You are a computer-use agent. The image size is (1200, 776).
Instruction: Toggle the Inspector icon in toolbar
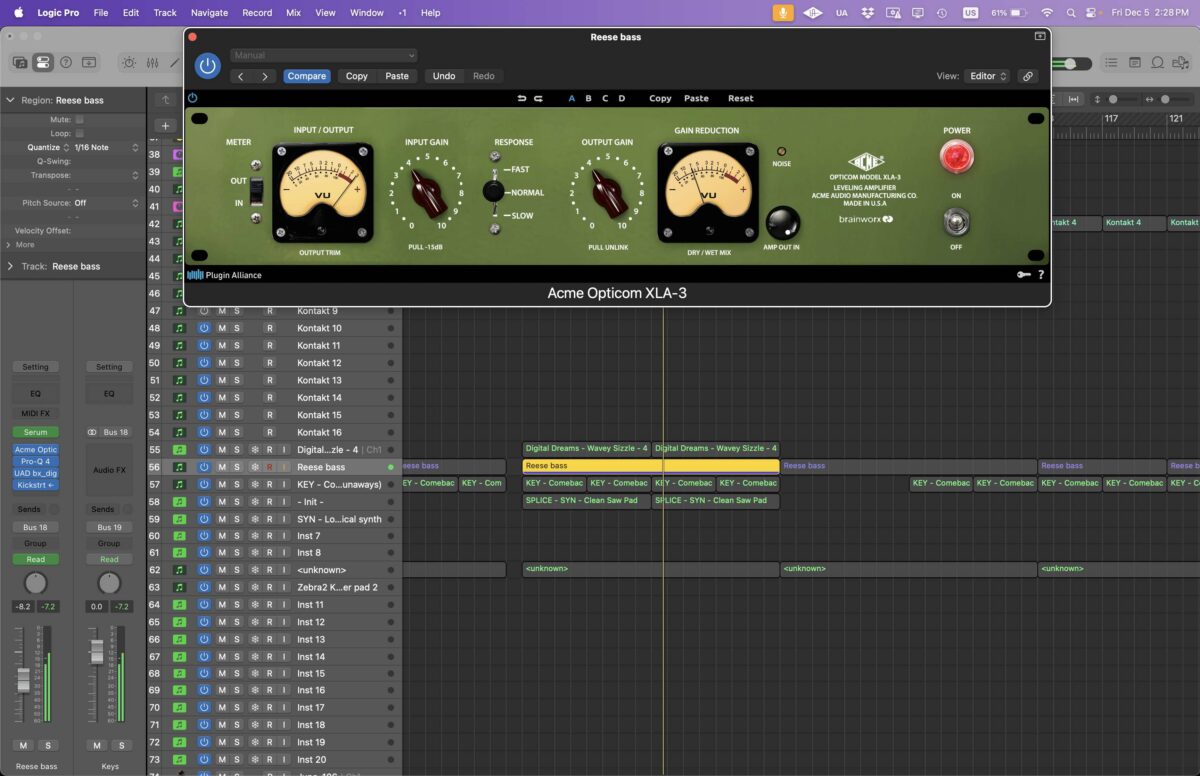(42, 62)
